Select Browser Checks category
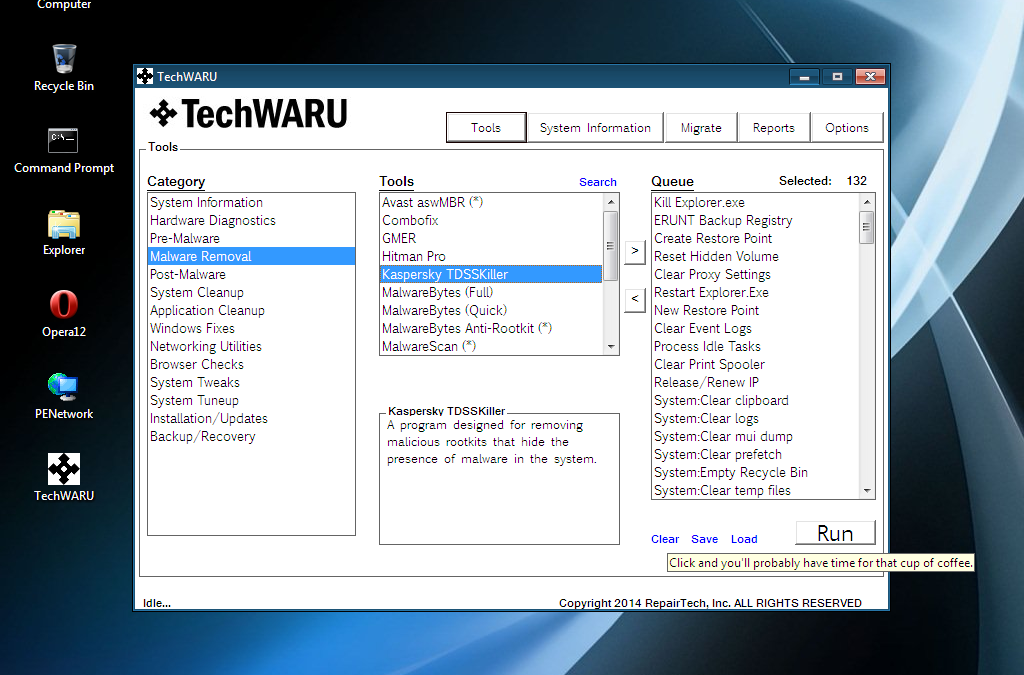This screenshot has height=675, width=1024. coord(251,364)
